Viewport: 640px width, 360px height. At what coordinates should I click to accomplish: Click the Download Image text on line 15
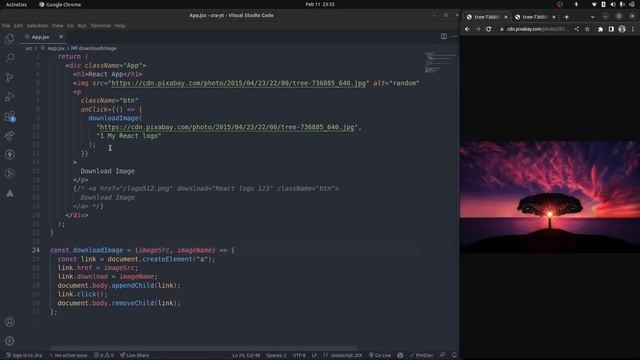(x=107, y=171)
